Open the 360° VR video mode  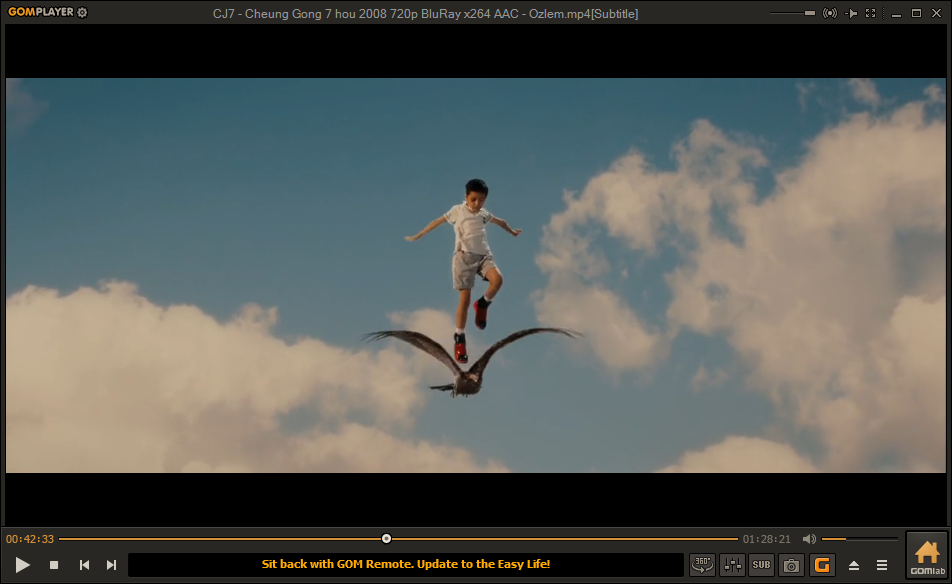pyautogui.click(x=702, y=565)
